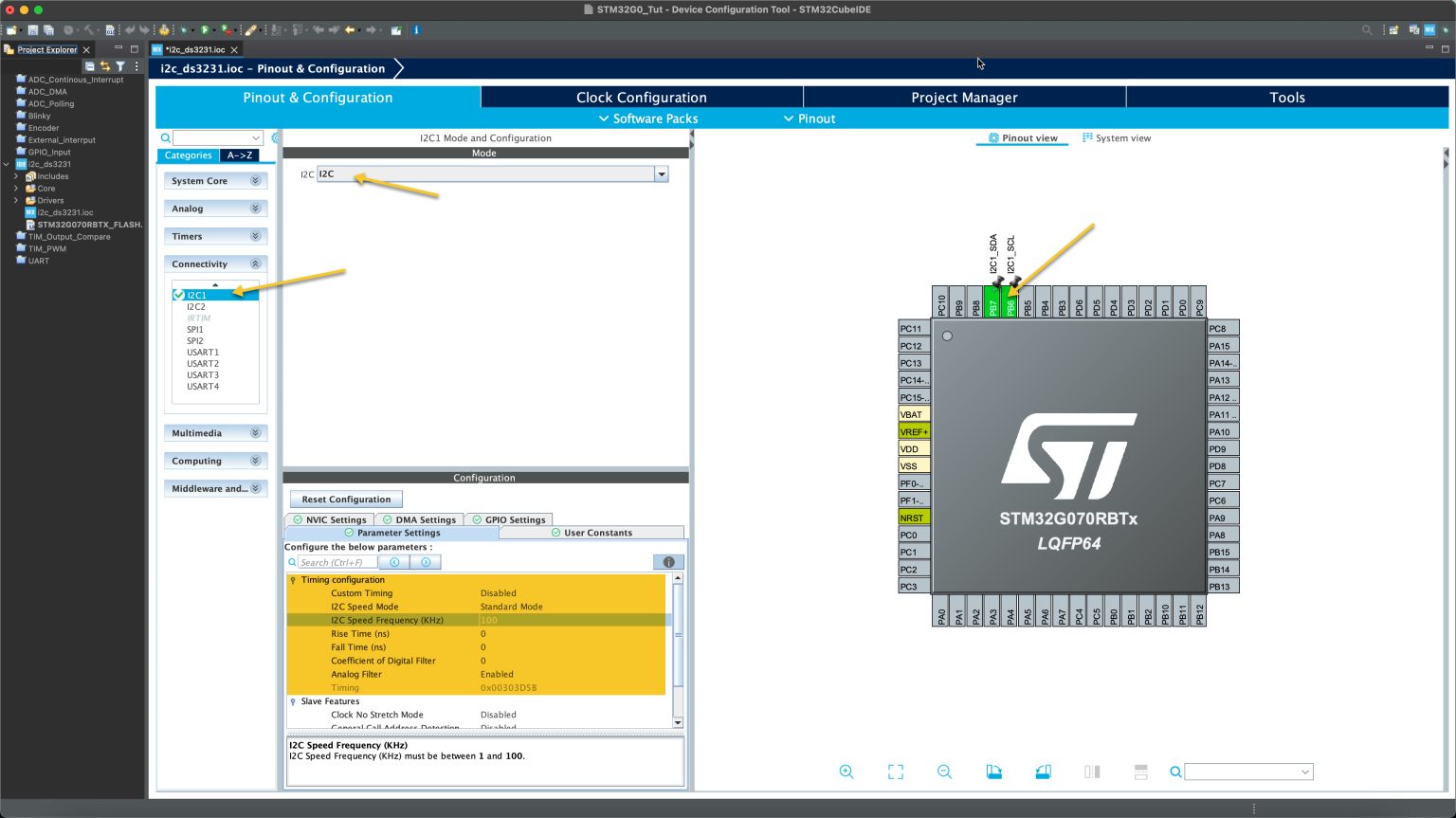This screenshot has width=1456, height=818.
Task: Run the project using the green play icon
Action: [x=204, y=29]
